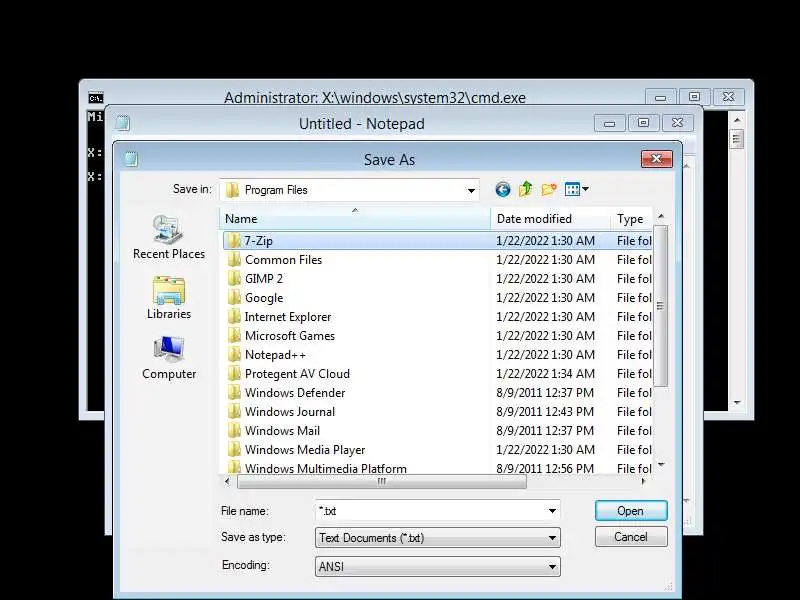Expand the File name dropdown arrow
Image resolution: width=800 pixels, height=600 pixels.
(552, 511)
